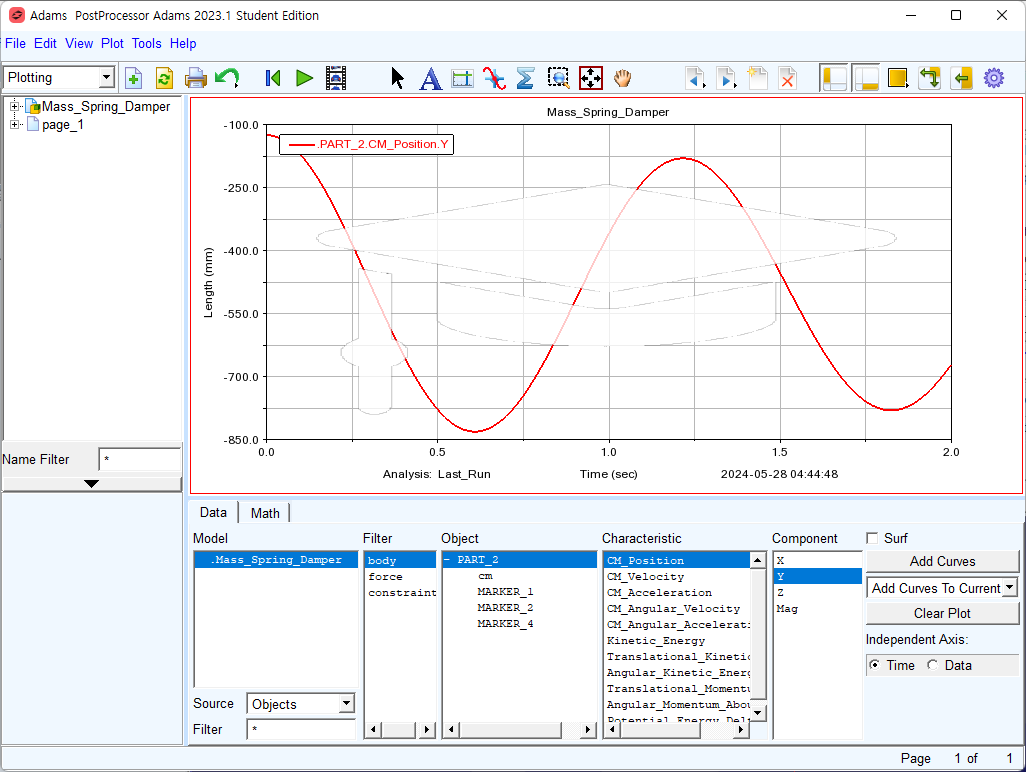Toggle the treeview panel layout button

pos(834,79)
